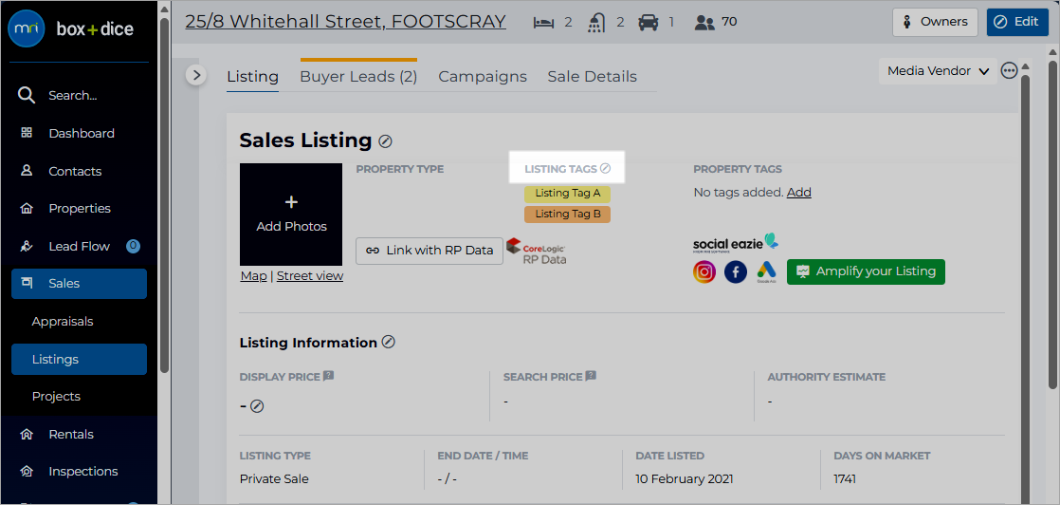Click Link with RP Data button

[429, 250]
